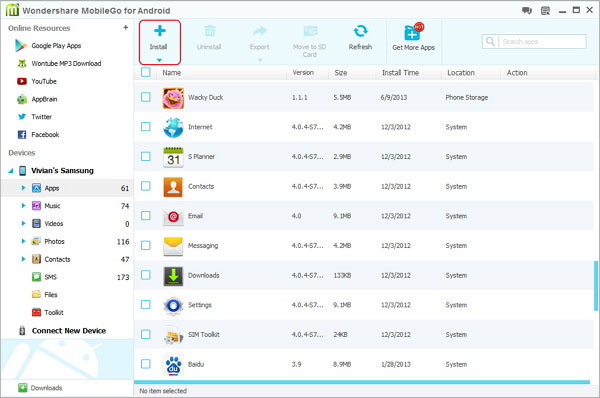
Task: Check the S Planner checkbox
Action: [x=145, y=156]
